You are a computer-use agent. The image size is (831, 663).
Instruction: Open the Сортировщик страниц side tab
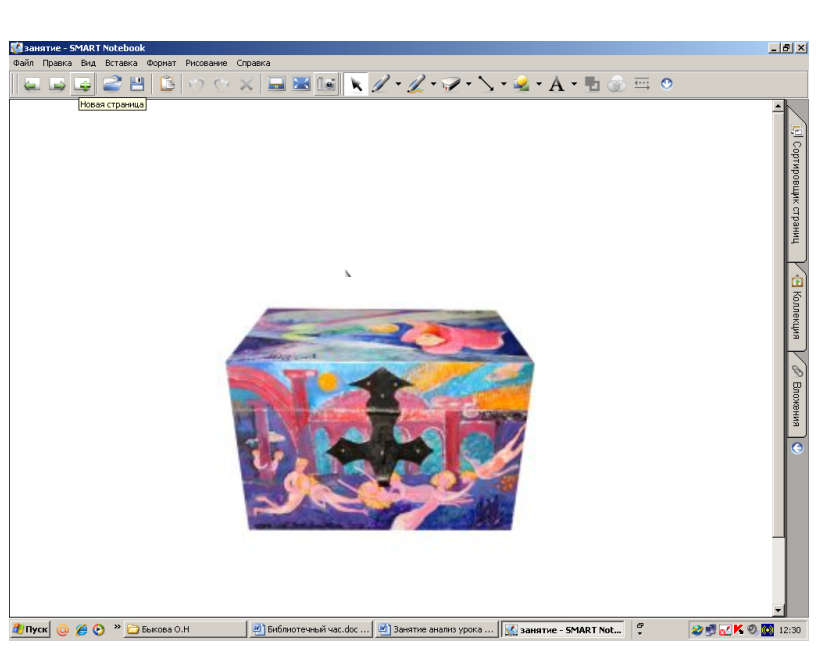797,184
